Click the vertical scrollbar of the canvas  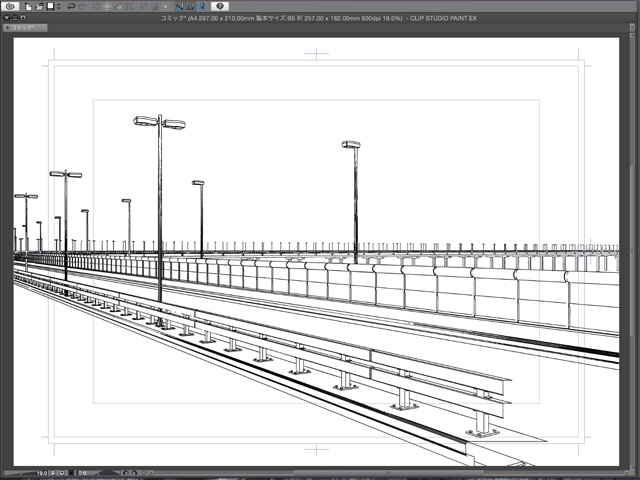click(632, 250)
